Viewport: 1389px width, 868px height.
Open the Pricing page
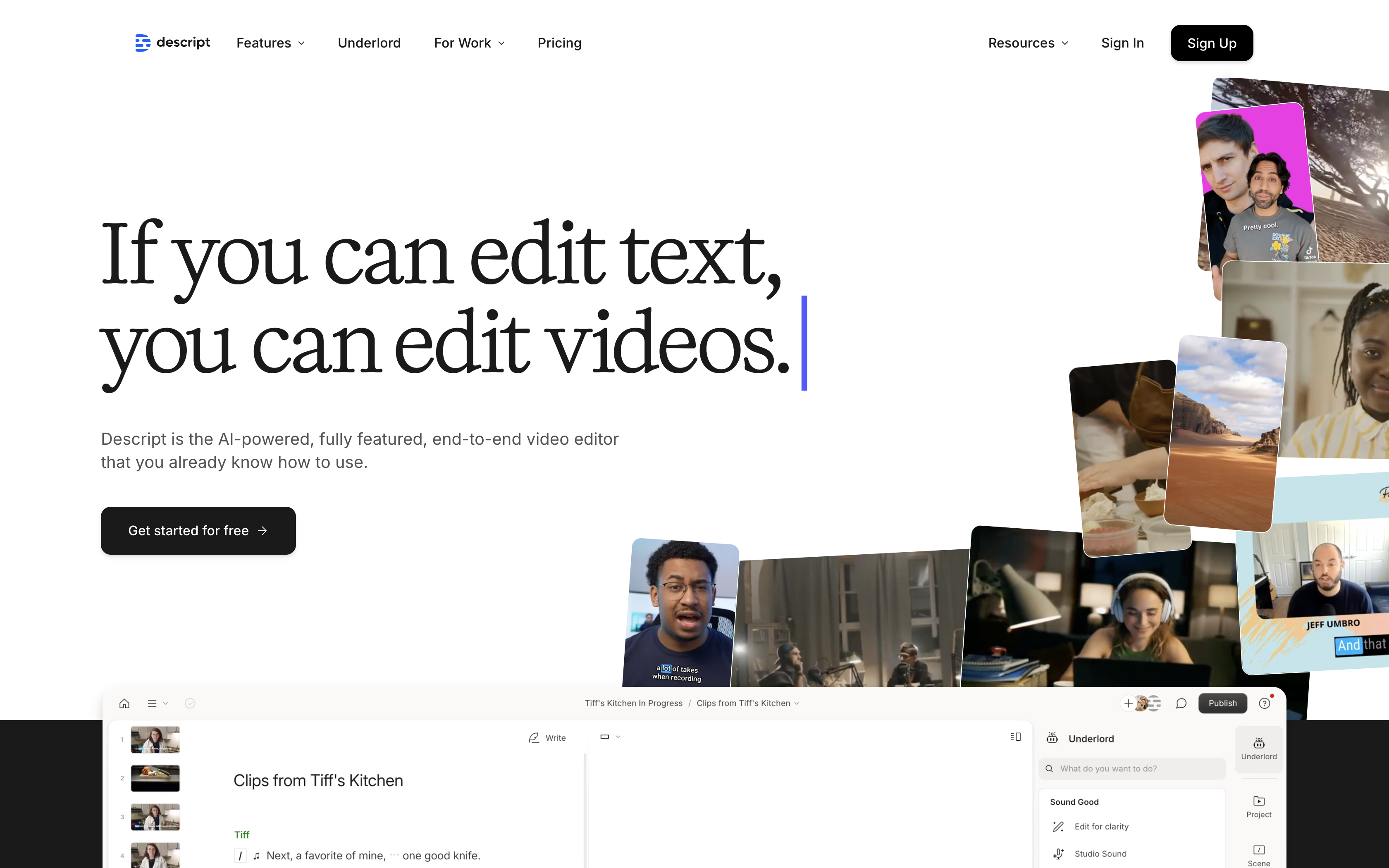(559, 43)
